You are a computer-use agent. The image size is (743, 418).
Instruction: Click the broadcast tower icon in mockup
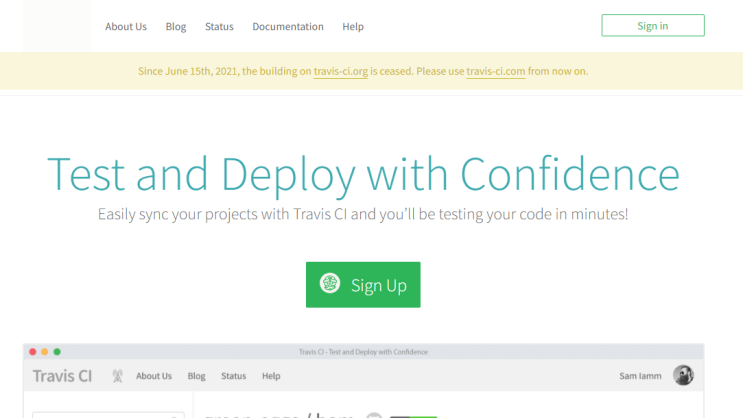[x=118, y=376]
